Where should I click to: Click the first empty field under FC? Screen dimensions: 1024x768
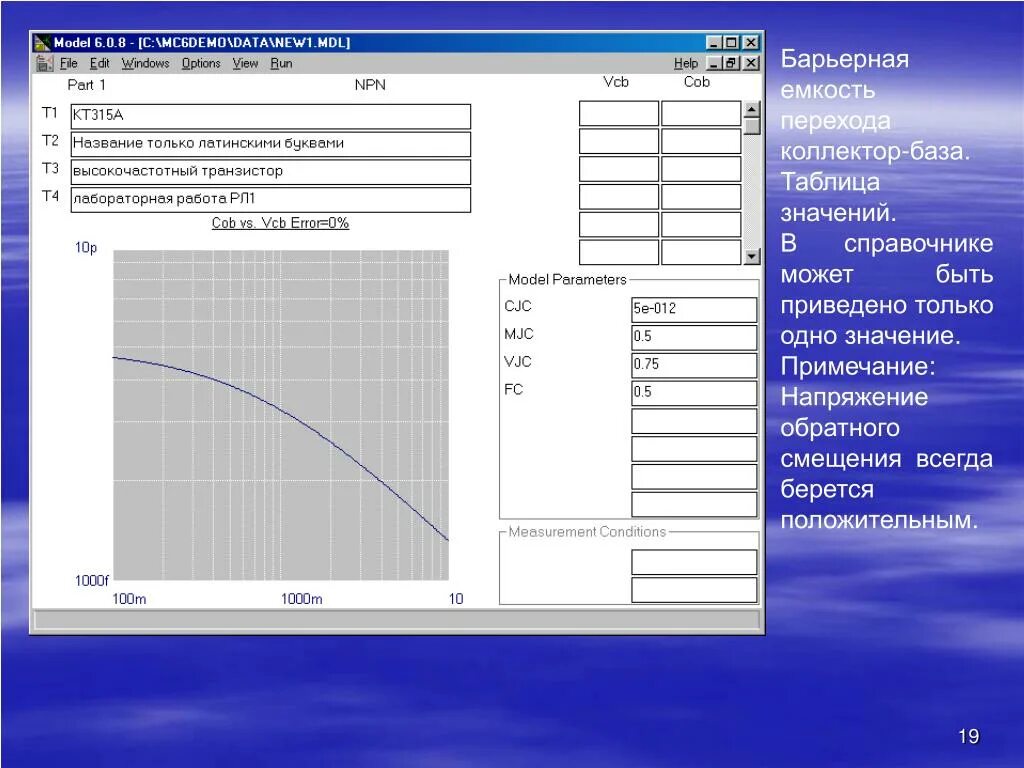[694, 421]
